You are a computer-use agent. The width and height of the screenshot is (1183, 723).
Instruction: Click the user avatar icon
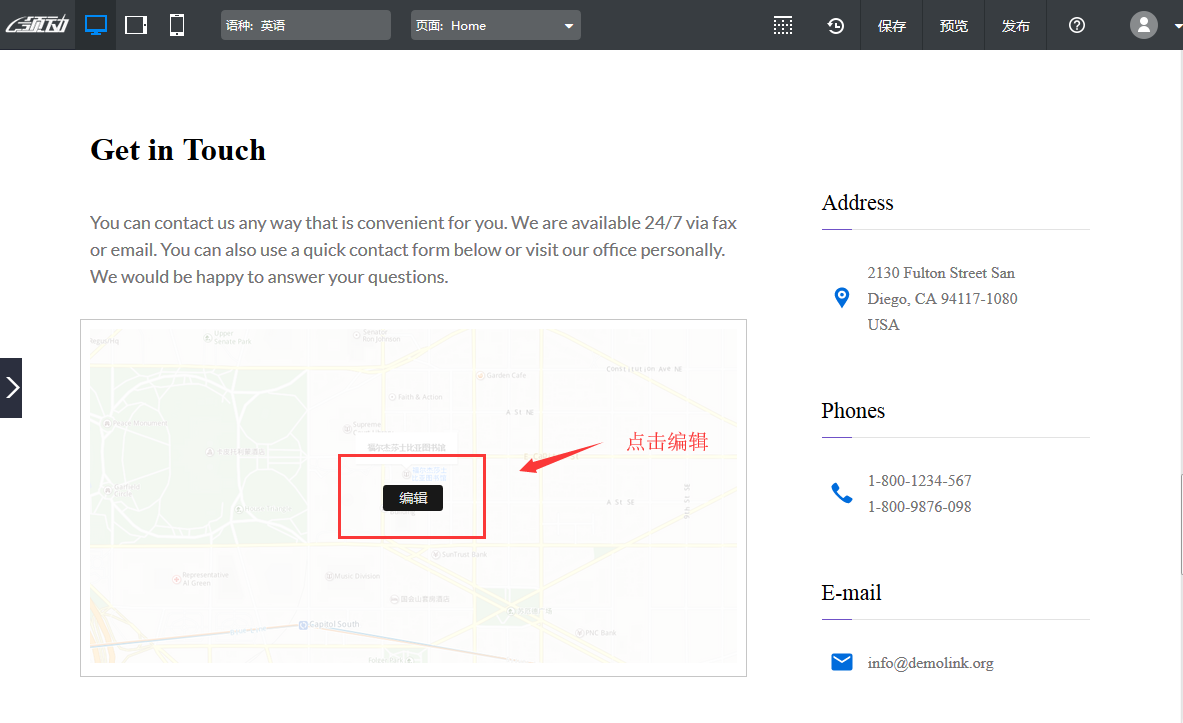1143,25
